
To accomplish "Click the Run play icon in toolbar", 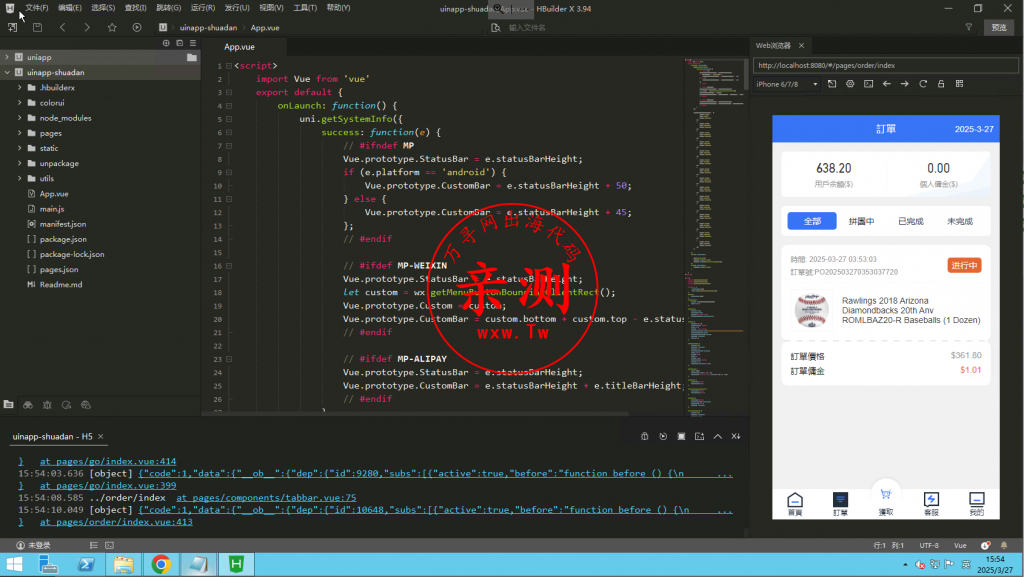I will point(136,27).
